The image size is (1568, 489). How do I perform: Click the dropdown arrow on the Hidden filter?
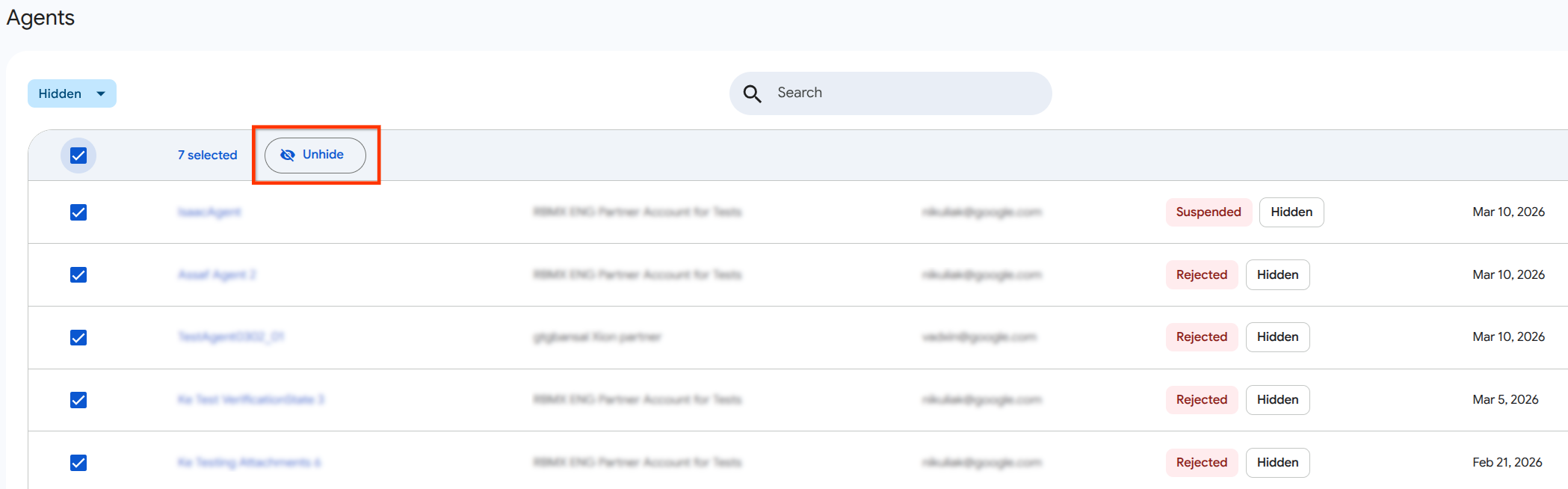coord(101,93)
